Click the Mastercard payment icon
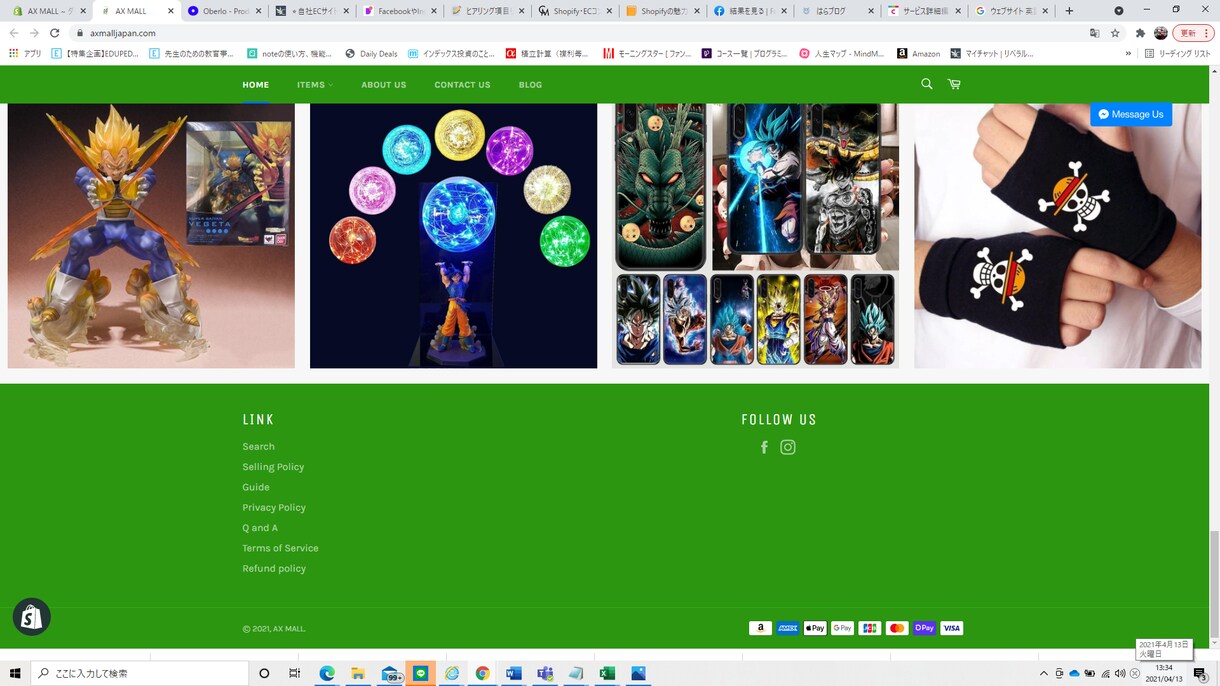This screenshot has width=1220, height=686. pos(897,628)
